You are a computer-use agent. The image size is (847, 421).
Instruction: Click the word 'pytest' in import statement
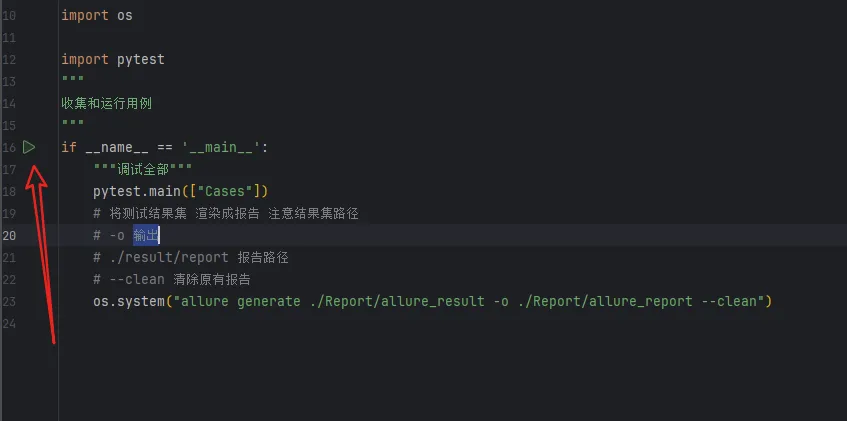pos(140,59)
